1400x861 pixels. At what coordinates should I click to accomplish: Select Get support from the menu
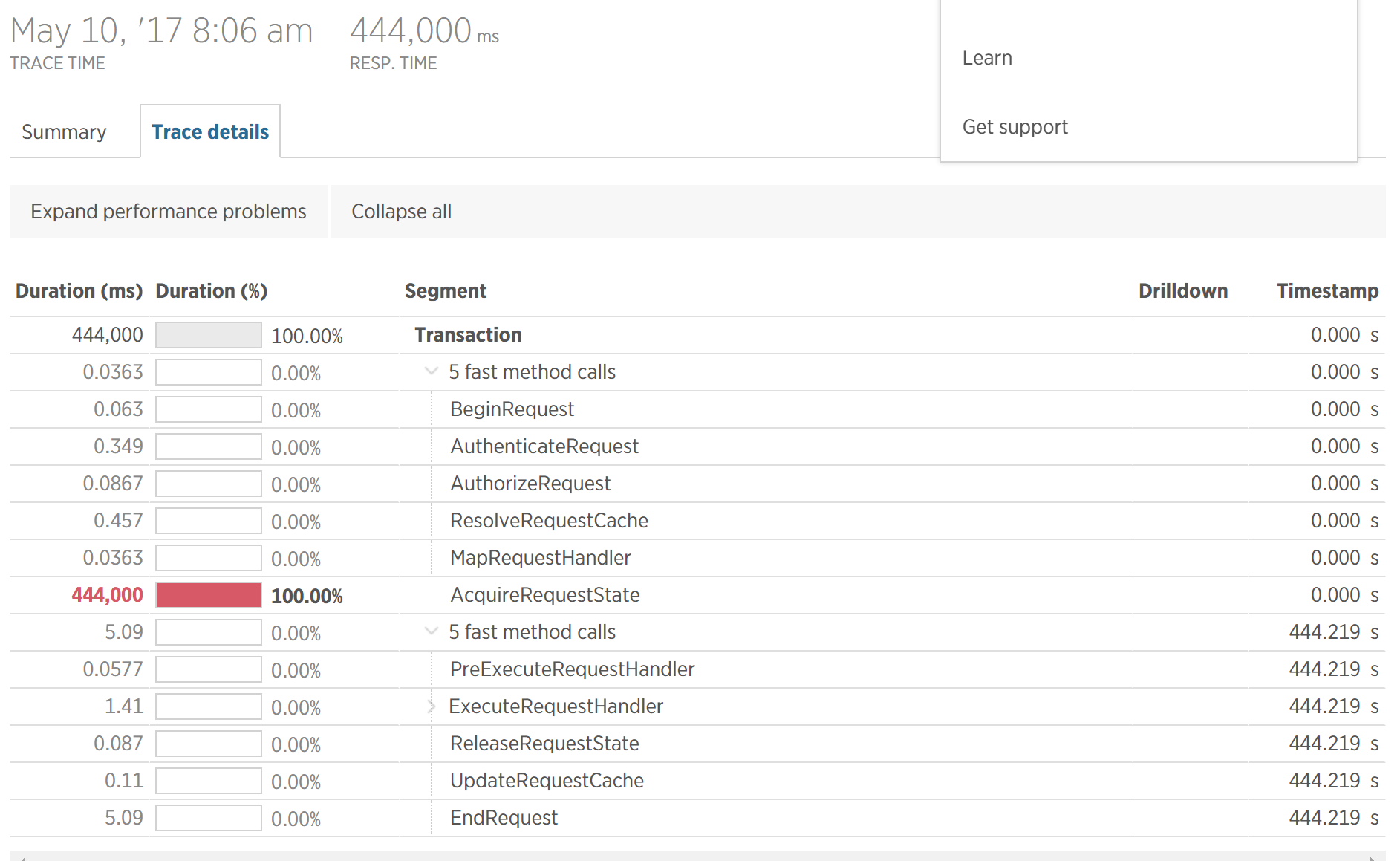click(x=1015, y=126)
